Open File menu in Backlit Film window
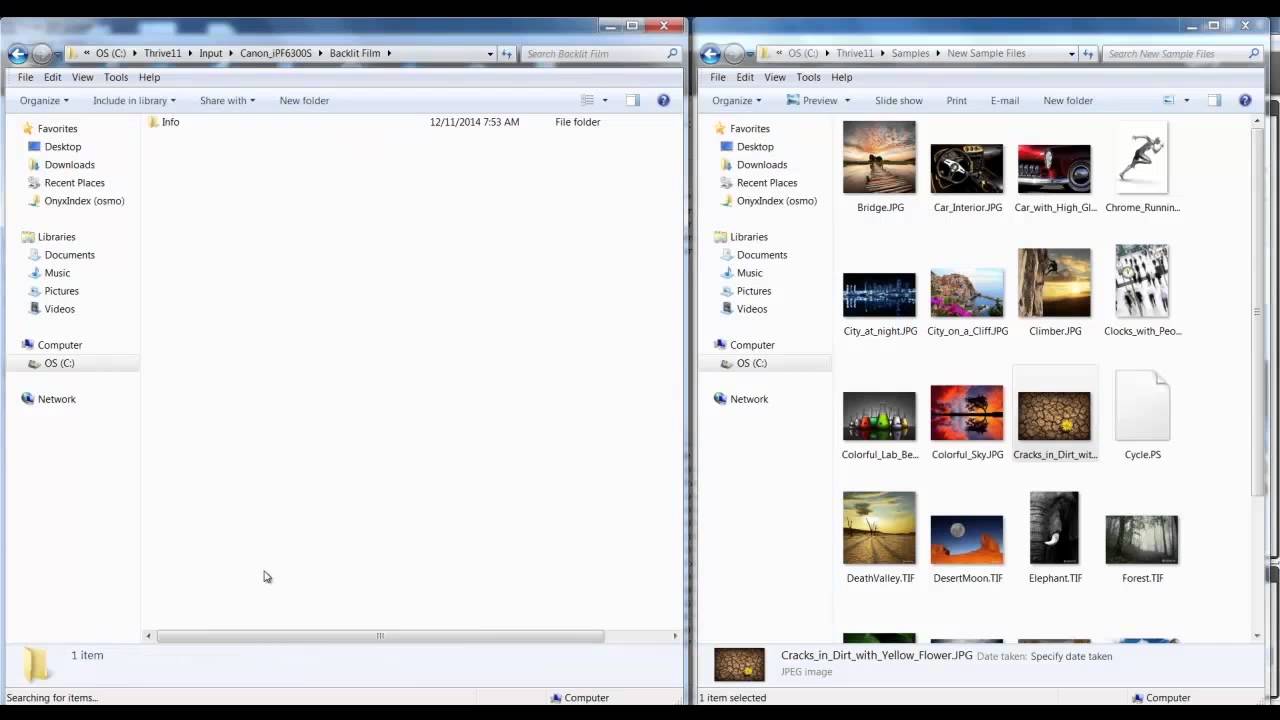 [25, 77]
